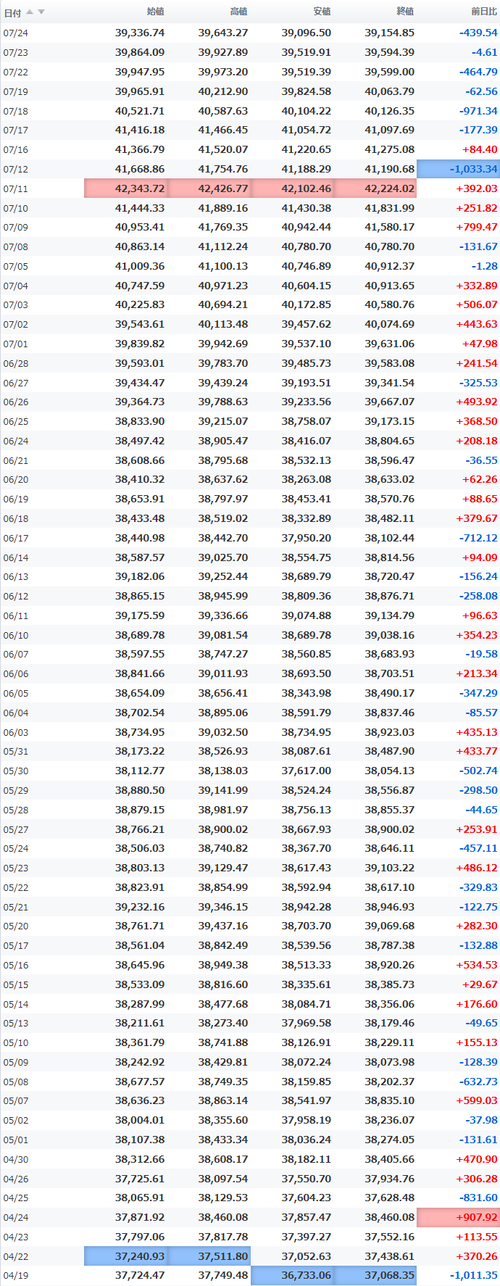Select the 05/17 date cell

coord(16,944)
